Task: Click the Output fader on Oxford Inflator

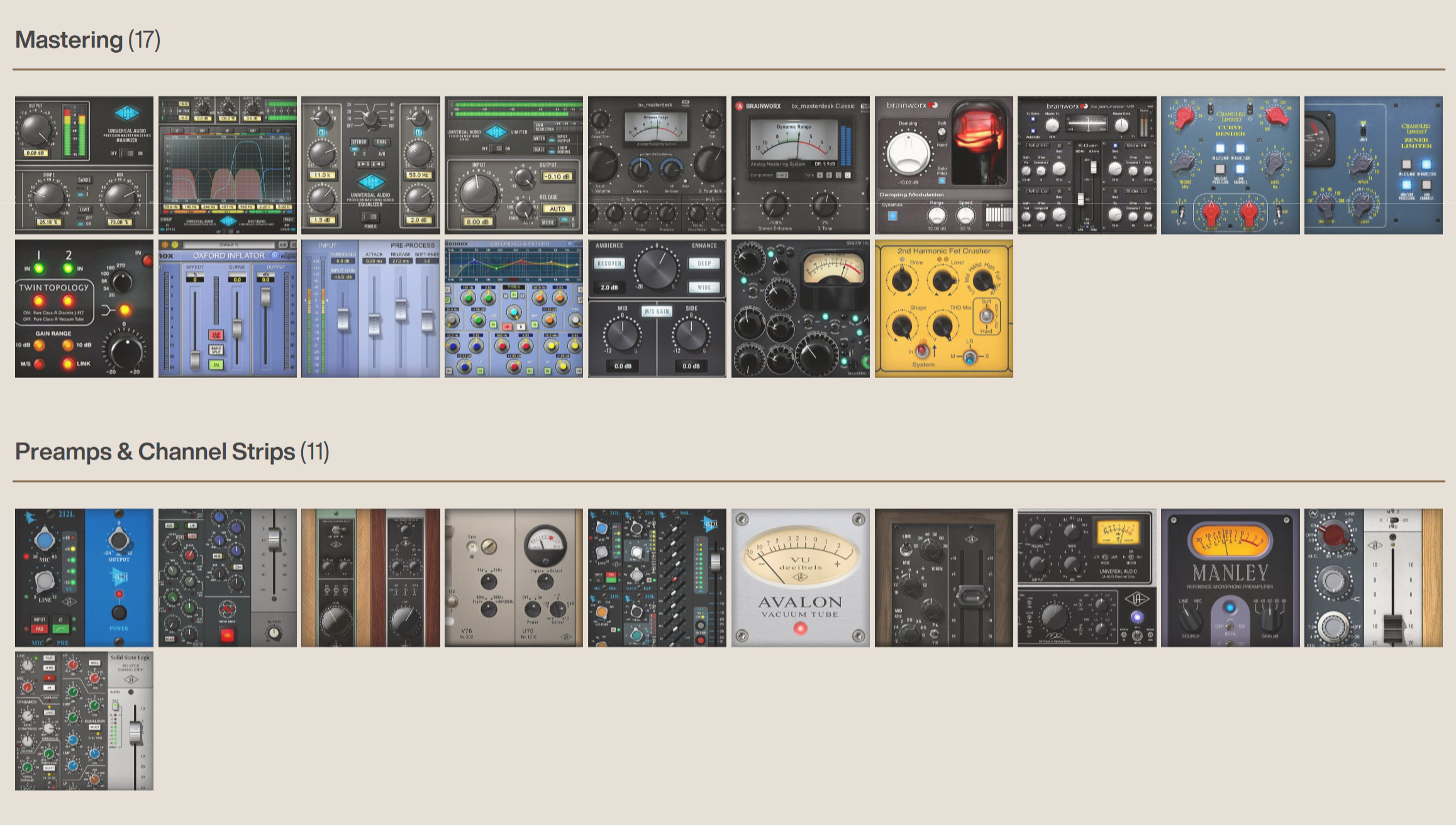Action: pos(265,297)
